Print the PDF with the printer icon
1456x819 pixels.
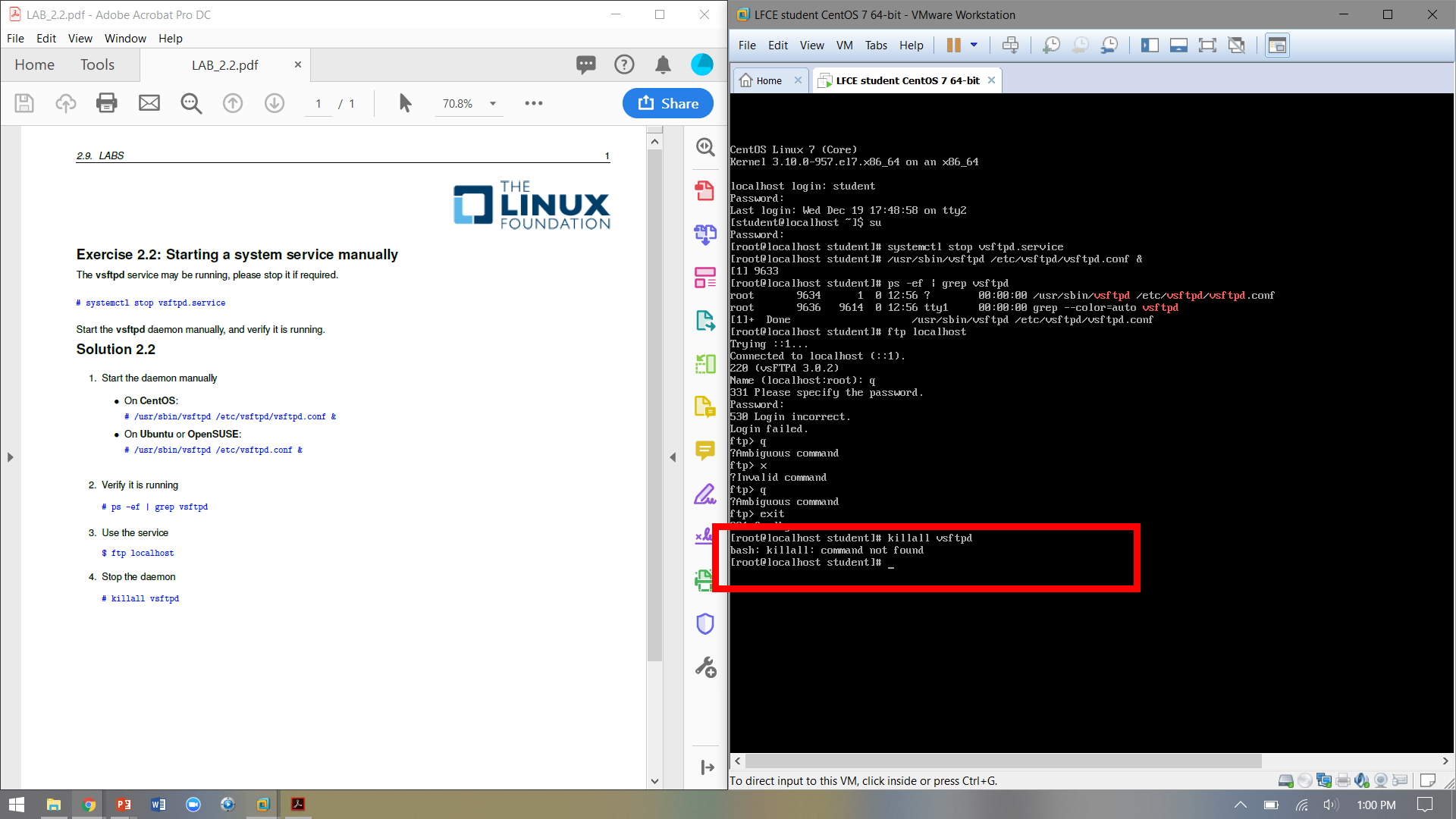coord(107,103)
